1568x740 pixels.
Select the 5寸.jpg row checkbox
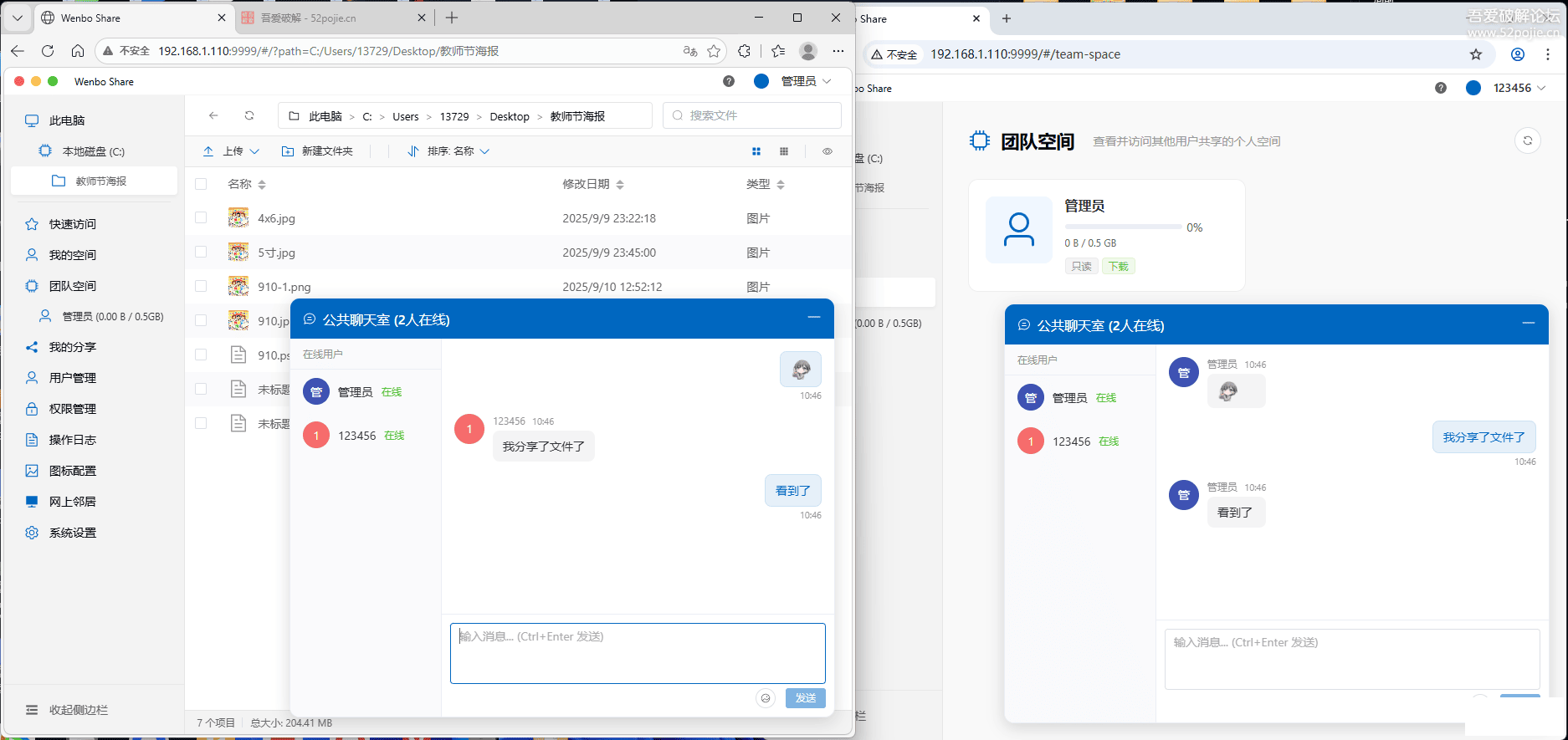click(x=201, y=252)
